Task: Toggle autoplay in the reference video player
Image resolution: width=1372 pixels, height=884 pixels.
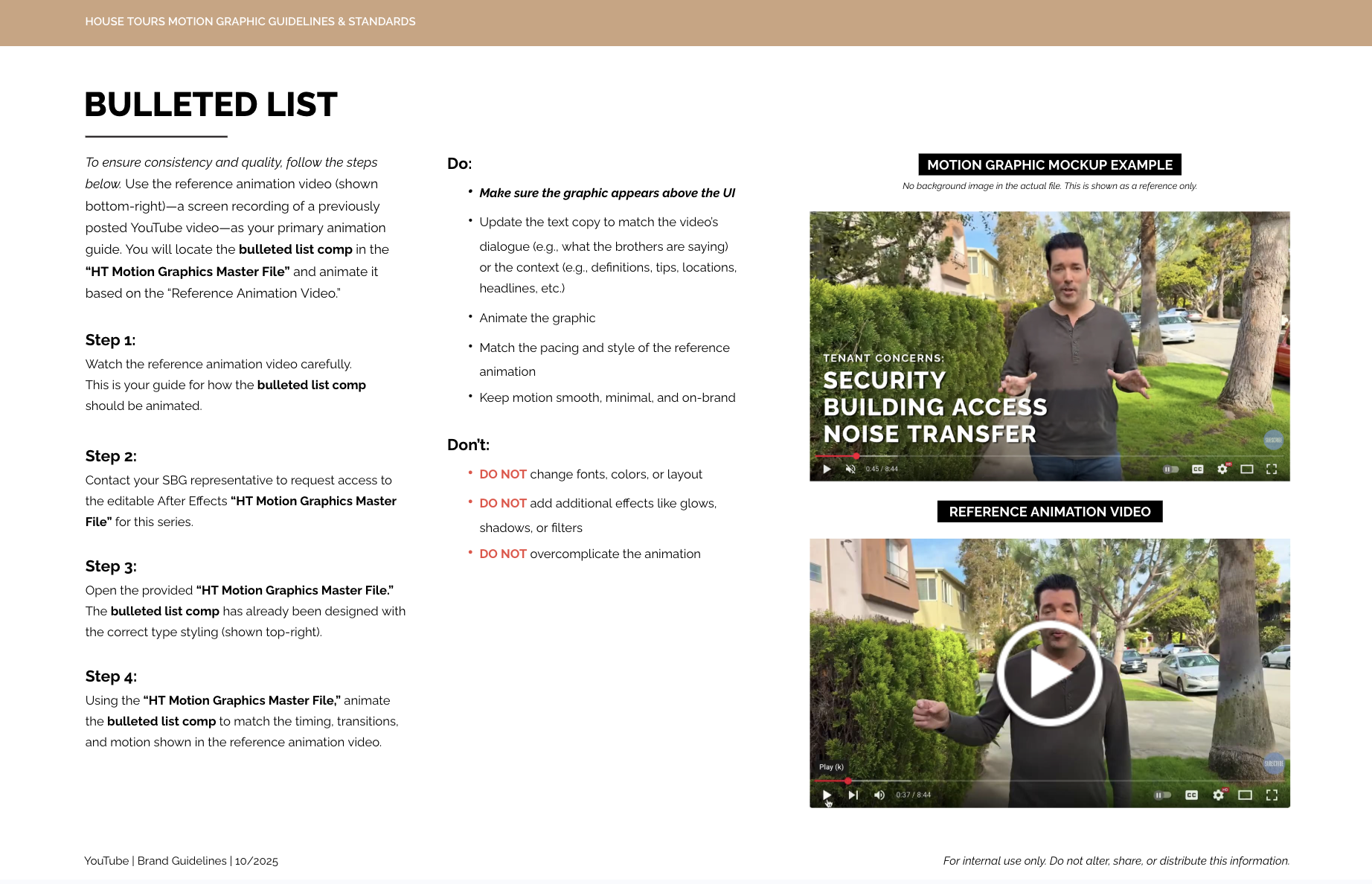Action: coord(1162,795)
